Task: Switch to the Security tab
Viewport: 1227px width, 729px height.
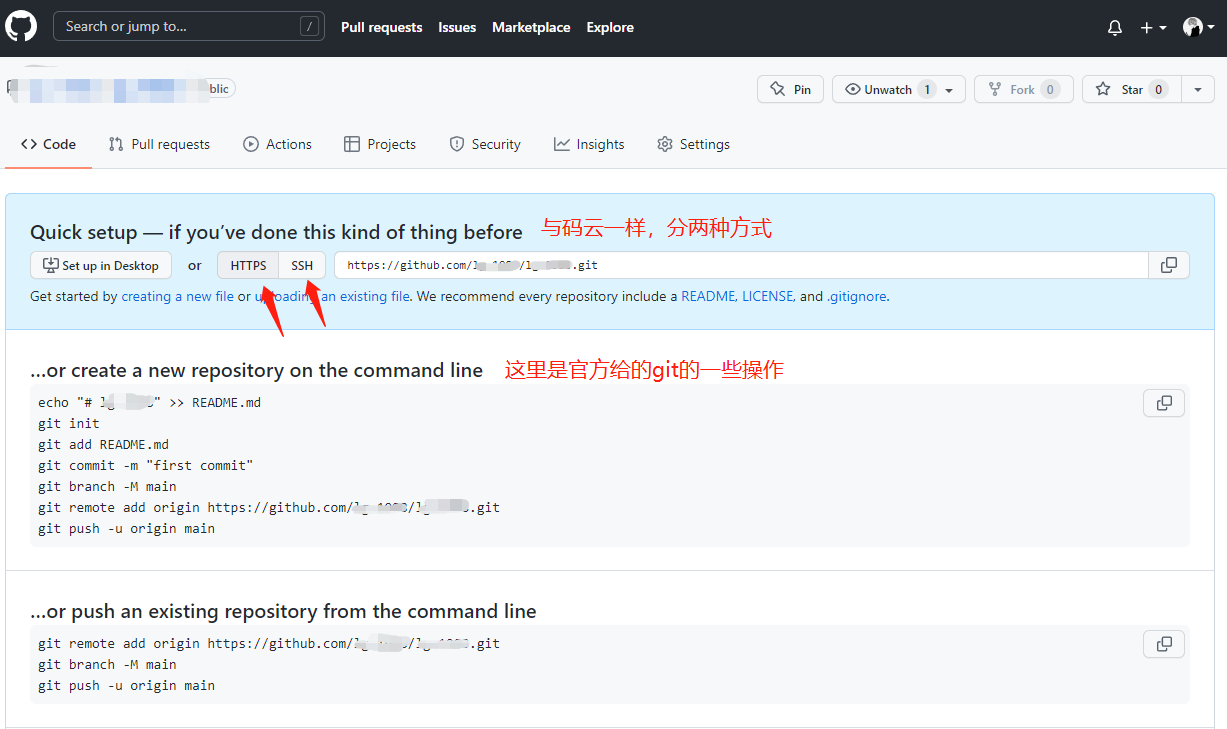Action: click(x=485, y=144)
